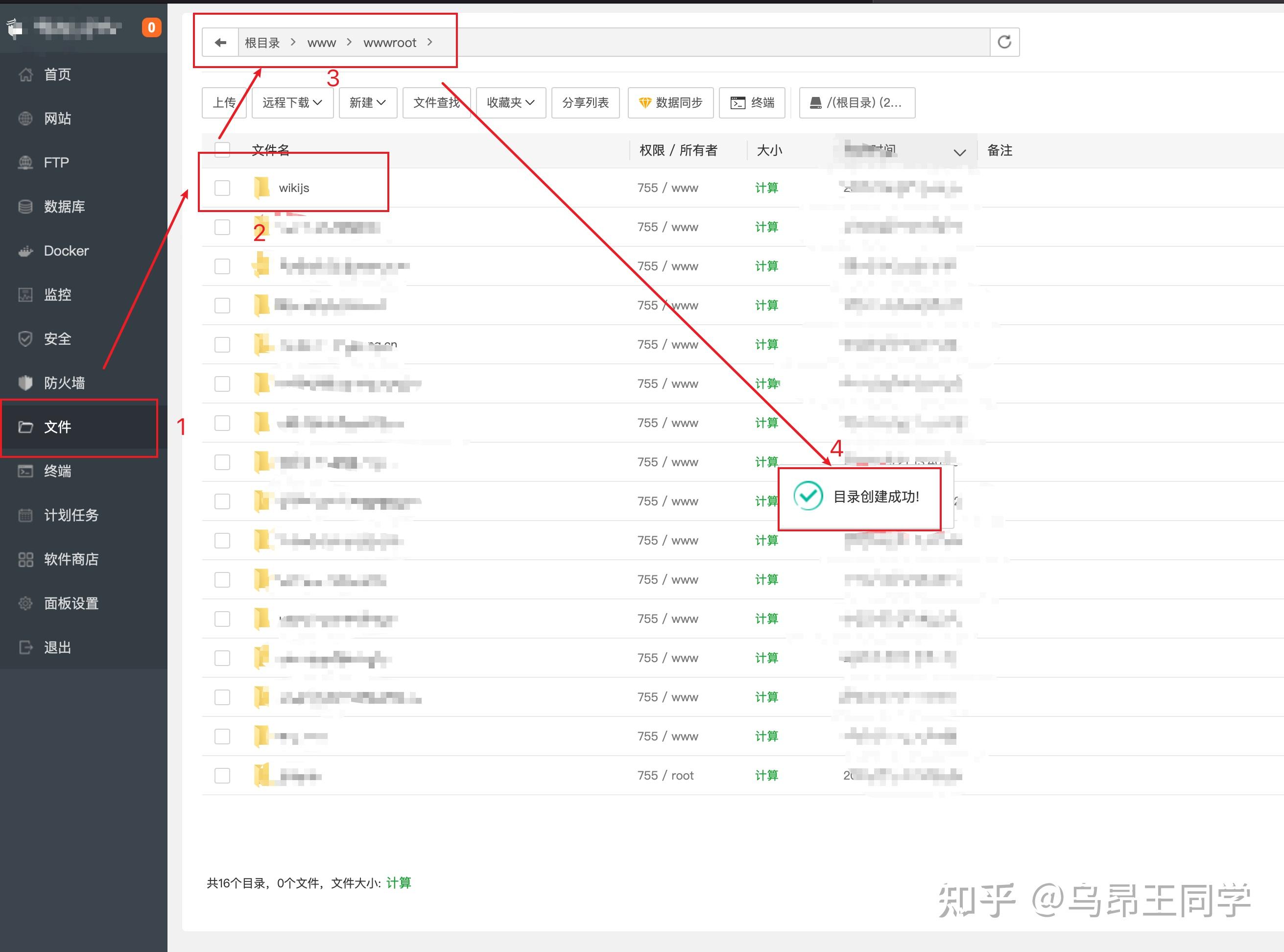Click the refresh icon in the path bar
The image size is (1284, 952).
tap(1004, 42)
